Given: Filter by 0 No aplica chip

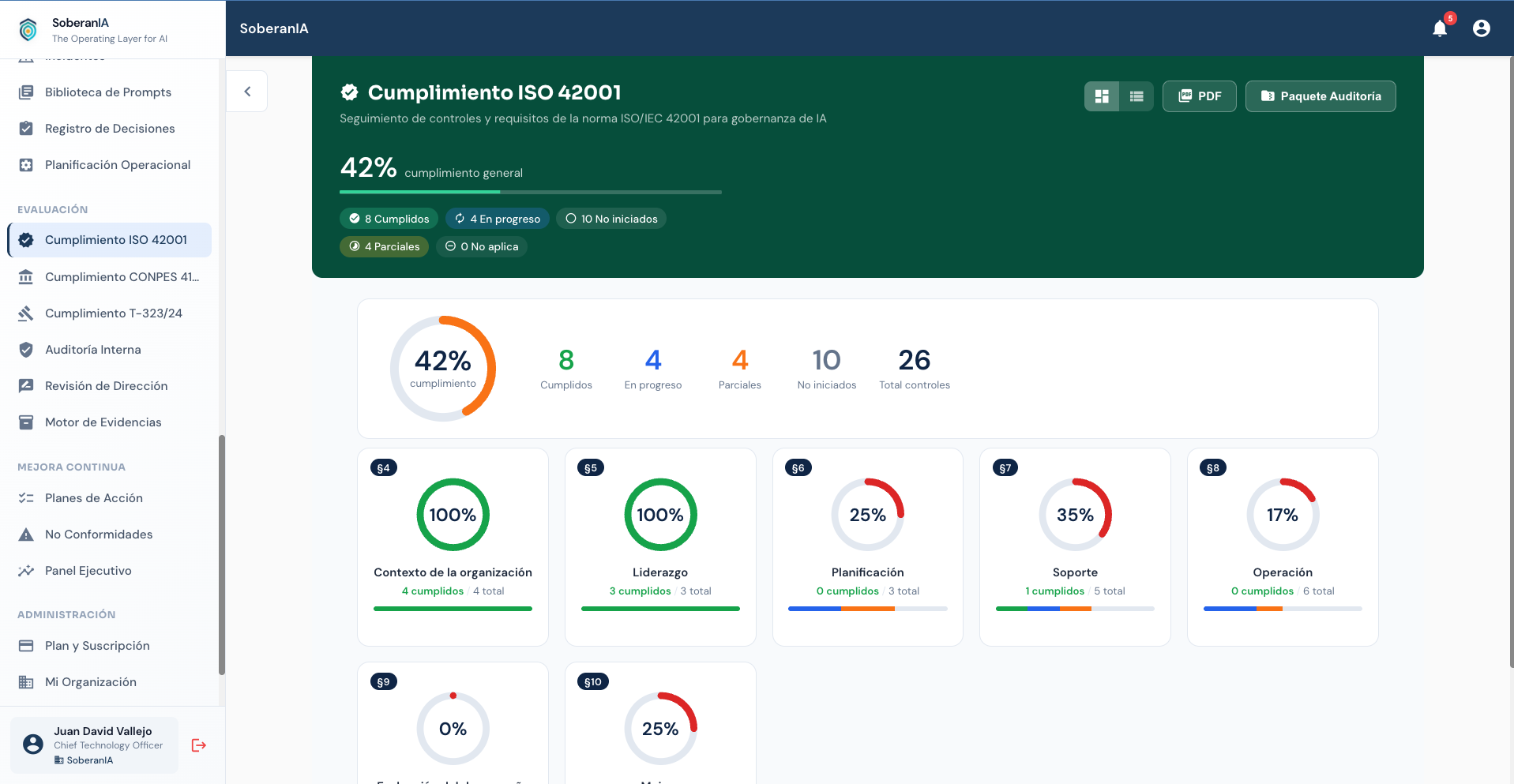Looking at the screenshot, I should (x=482, y=246).
